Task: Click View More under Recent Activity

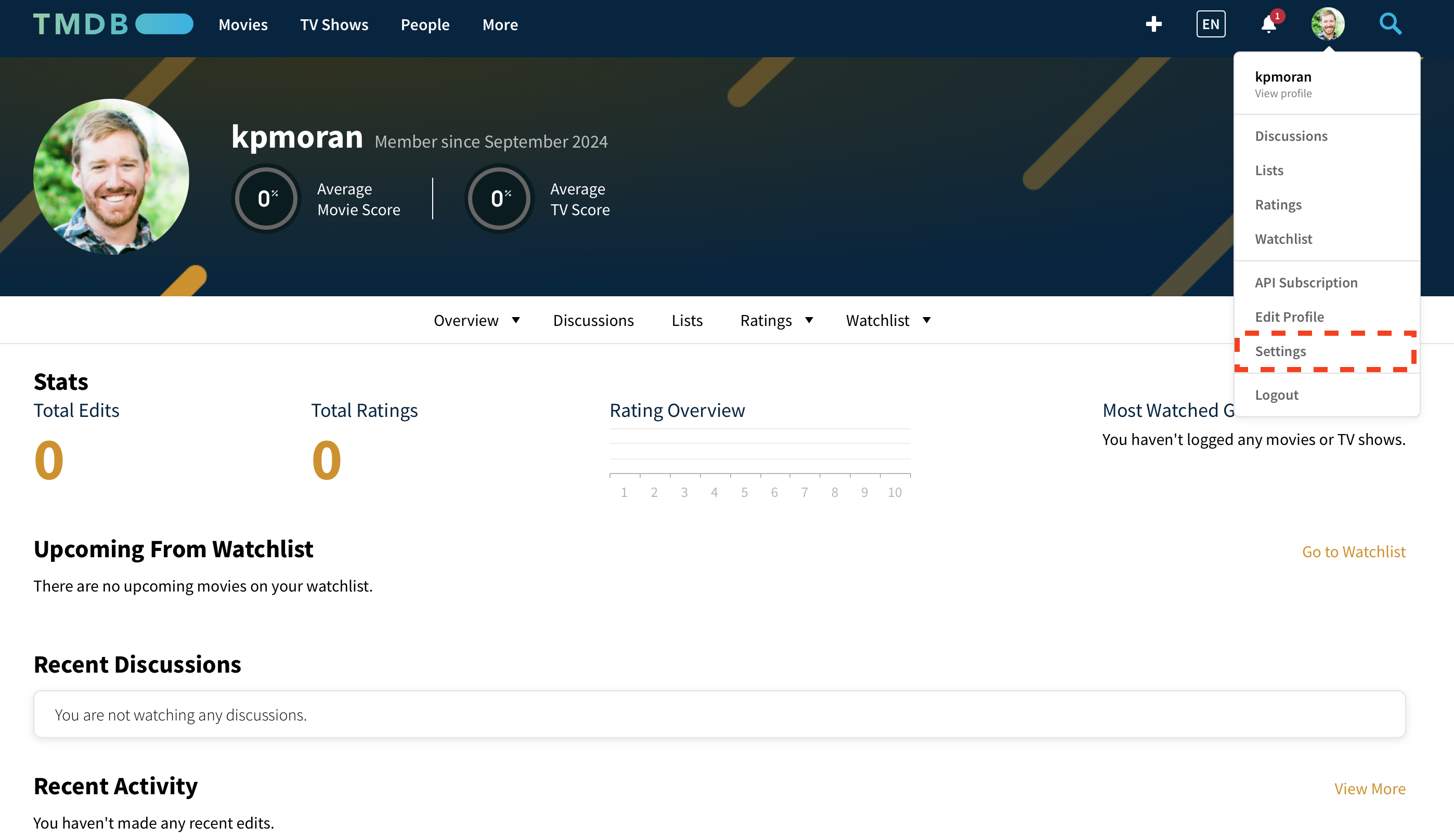Action: [1370, 788]
